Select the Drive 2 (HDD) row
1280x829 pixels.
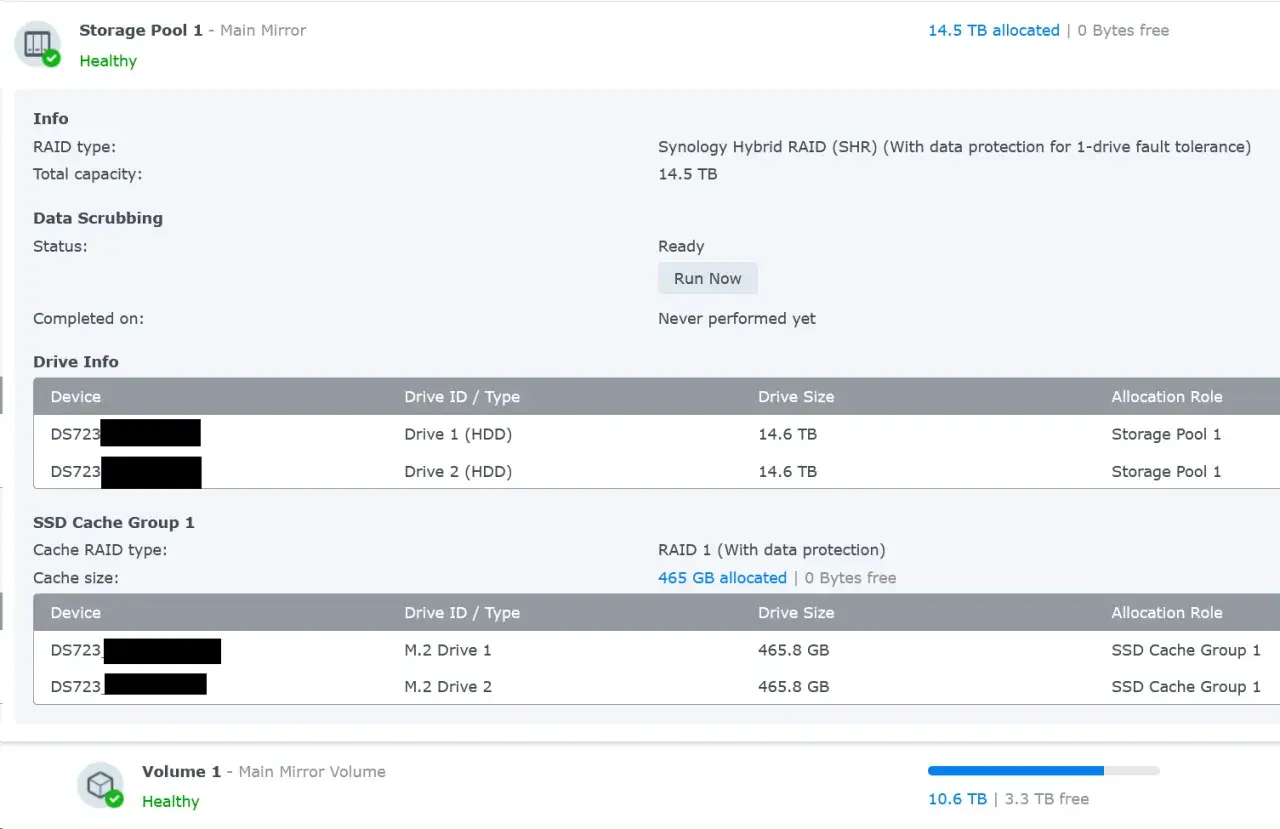tap(656, 471)
